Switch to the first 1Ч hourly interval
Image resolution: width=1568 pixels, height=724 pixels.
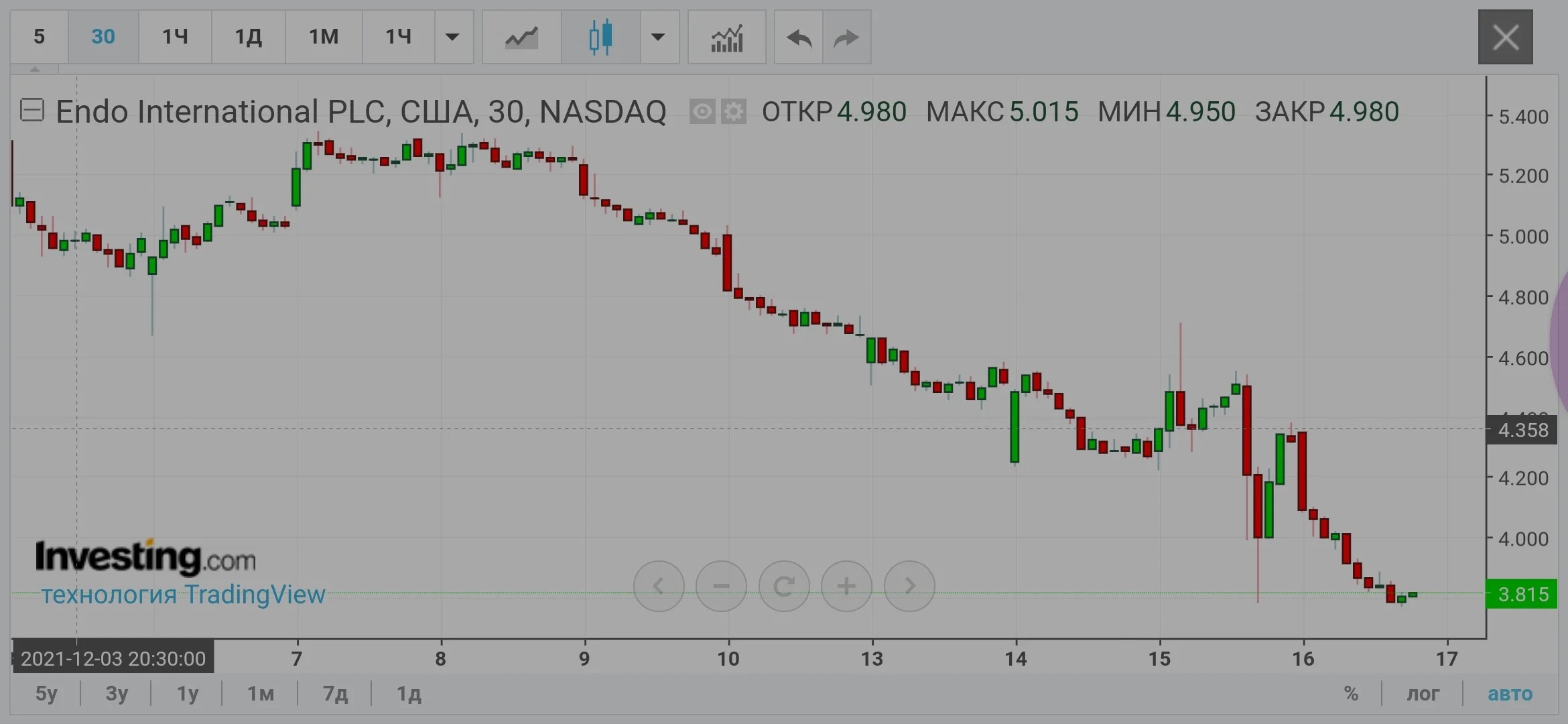[x=175, y=37]
